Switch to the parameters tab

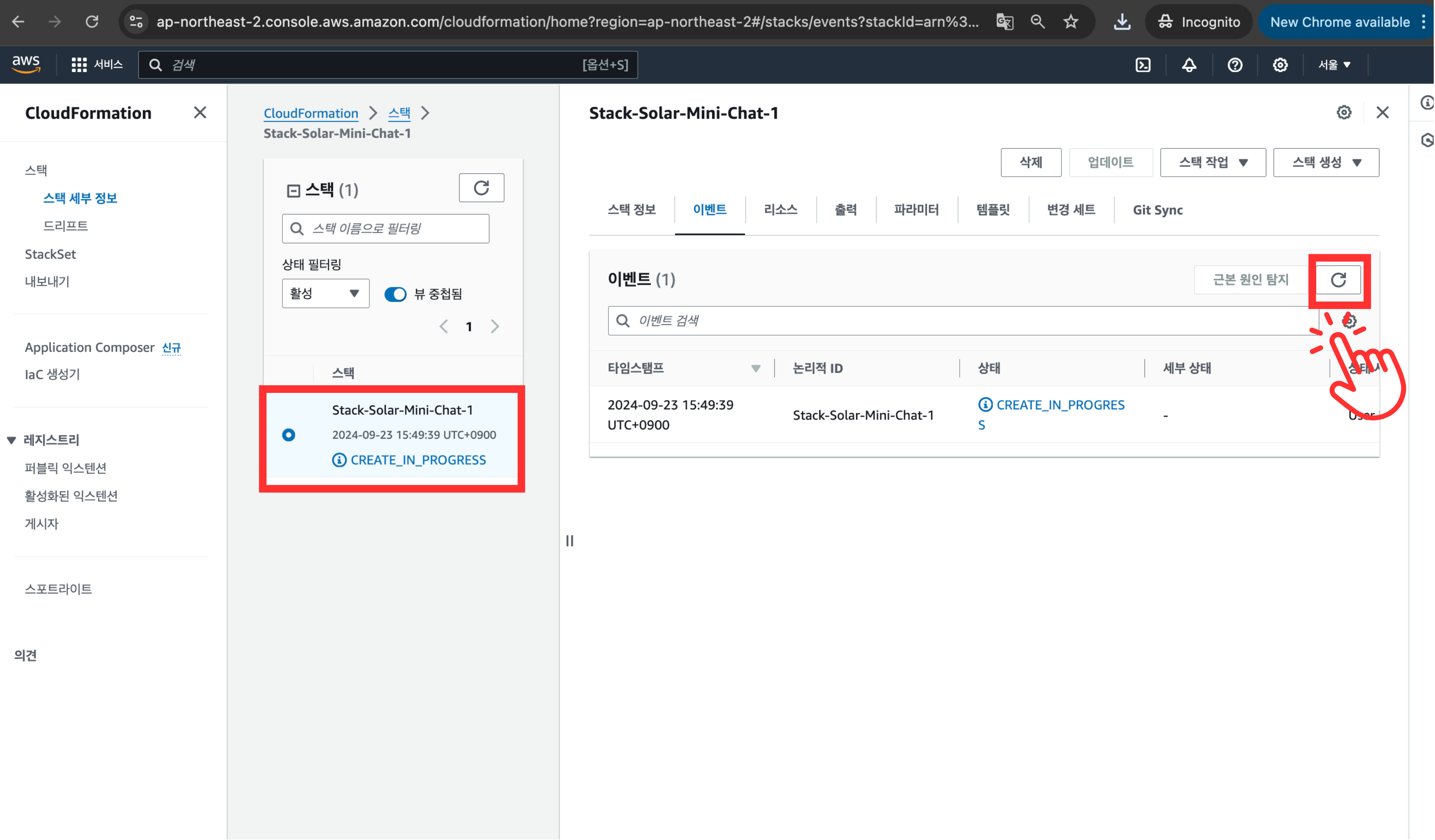pyautogui.click(x=917, y=210)
